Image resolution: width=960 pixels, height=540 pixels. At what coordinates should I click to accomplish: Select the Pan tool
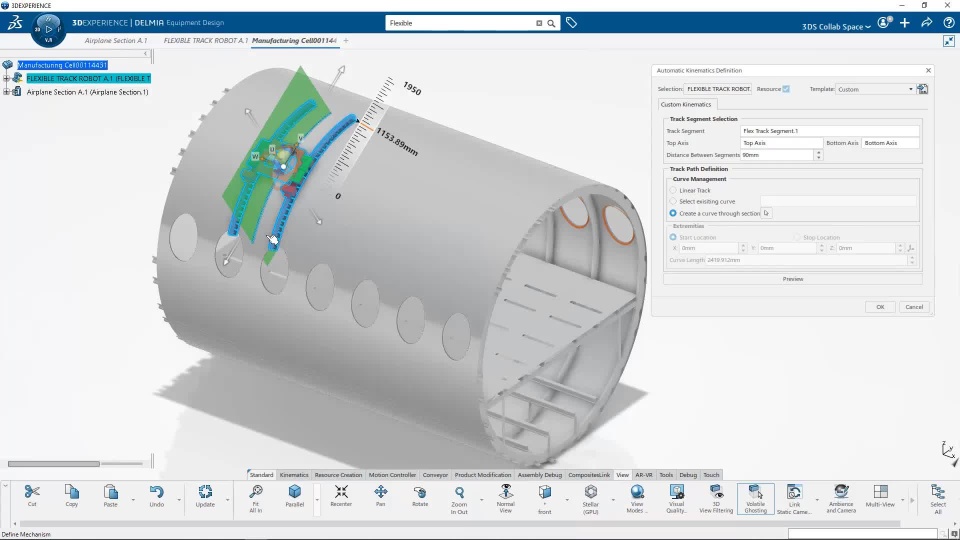click(381, 495)
